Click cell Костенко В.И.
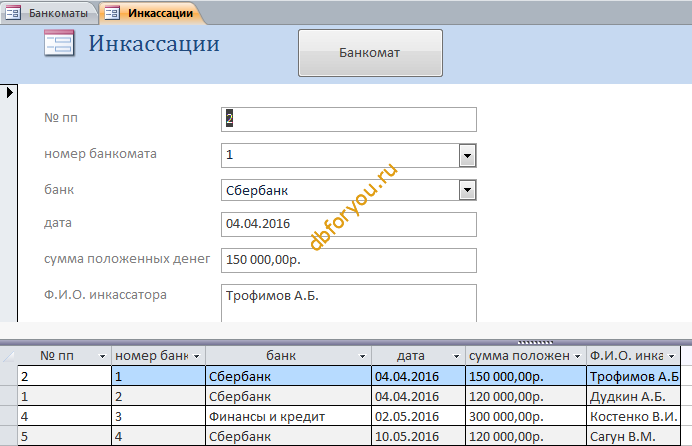The image size is (692, 446). coord(633,416)
